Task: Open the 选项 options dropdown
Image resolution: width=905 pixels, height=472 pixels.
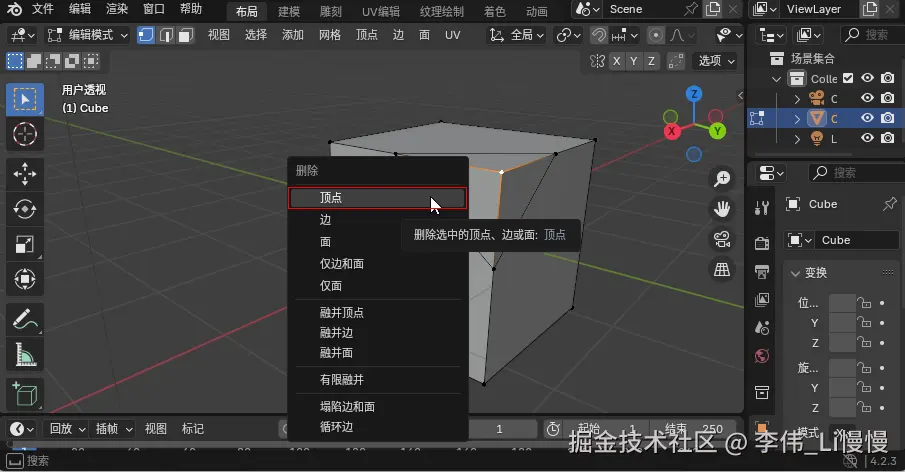Action: [716, 61]
